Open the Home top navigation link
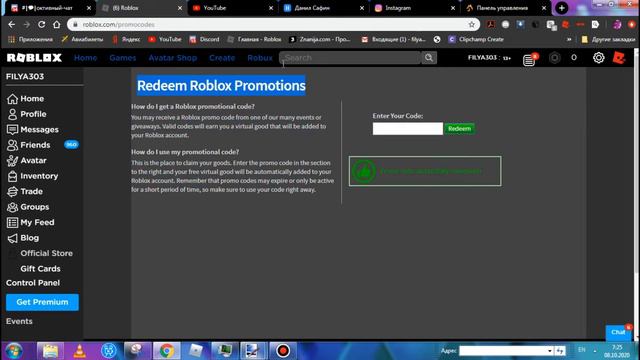This screenshot has width=640, height=360. [85, 58]
